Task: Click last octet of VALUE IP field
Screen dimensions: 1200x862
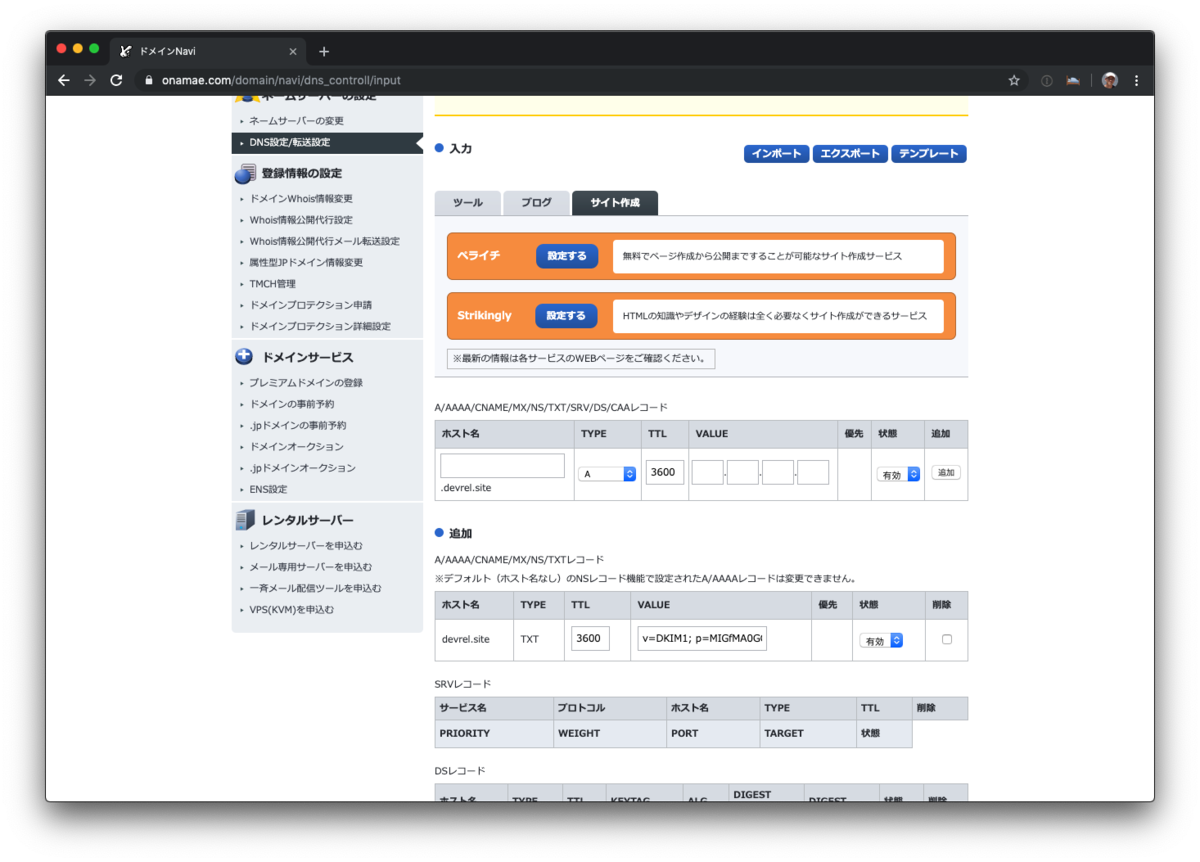Action: (x=813, y=472)
